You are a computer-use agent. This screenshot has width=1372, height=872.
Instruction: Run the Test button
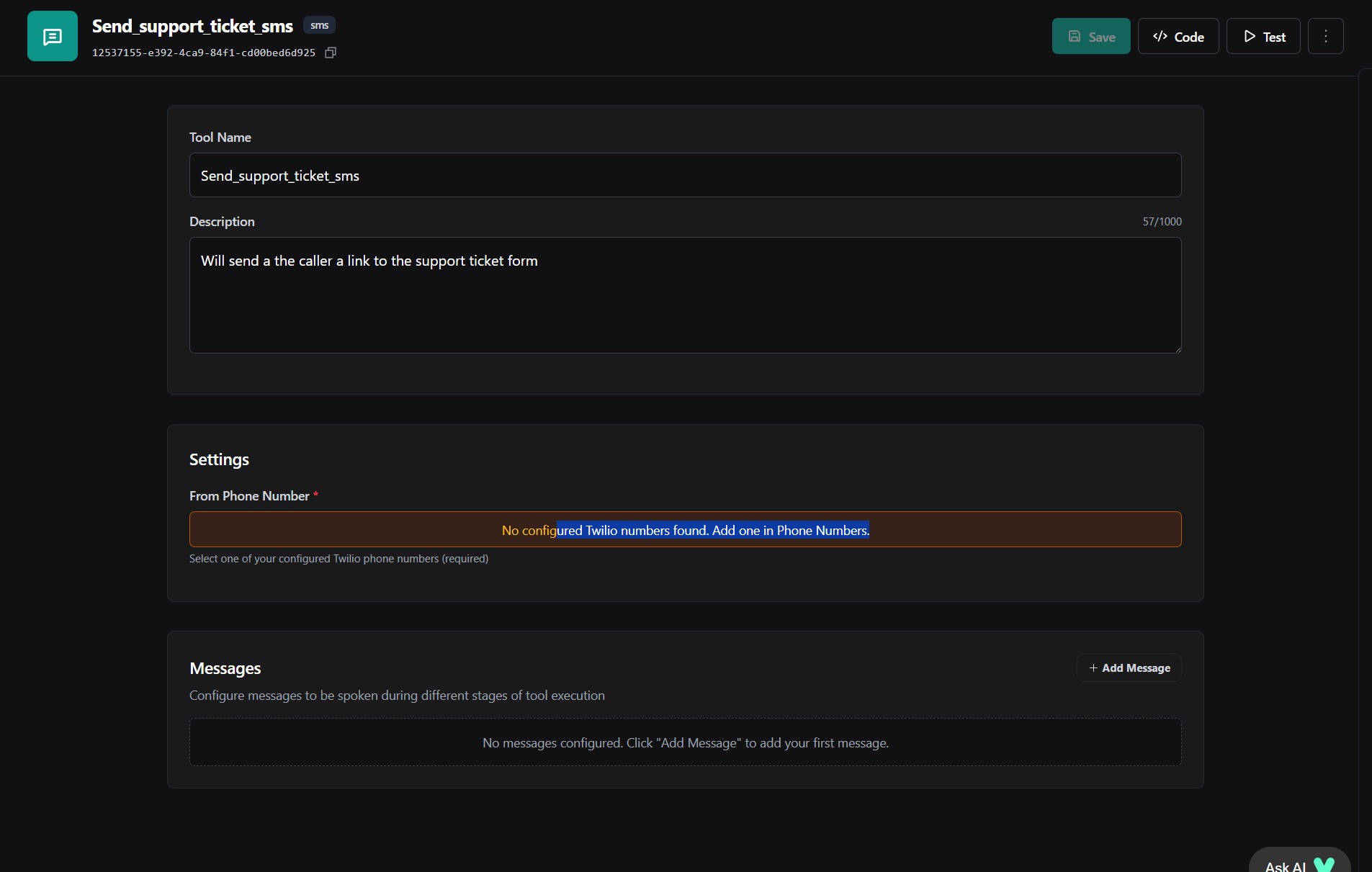tap(1263, 36)
